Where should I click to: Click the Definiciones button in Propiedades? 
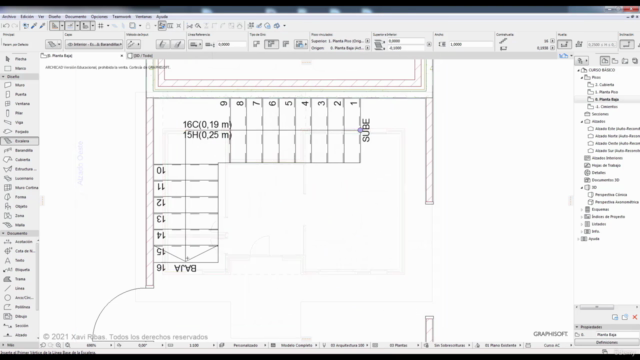[607, 342]
